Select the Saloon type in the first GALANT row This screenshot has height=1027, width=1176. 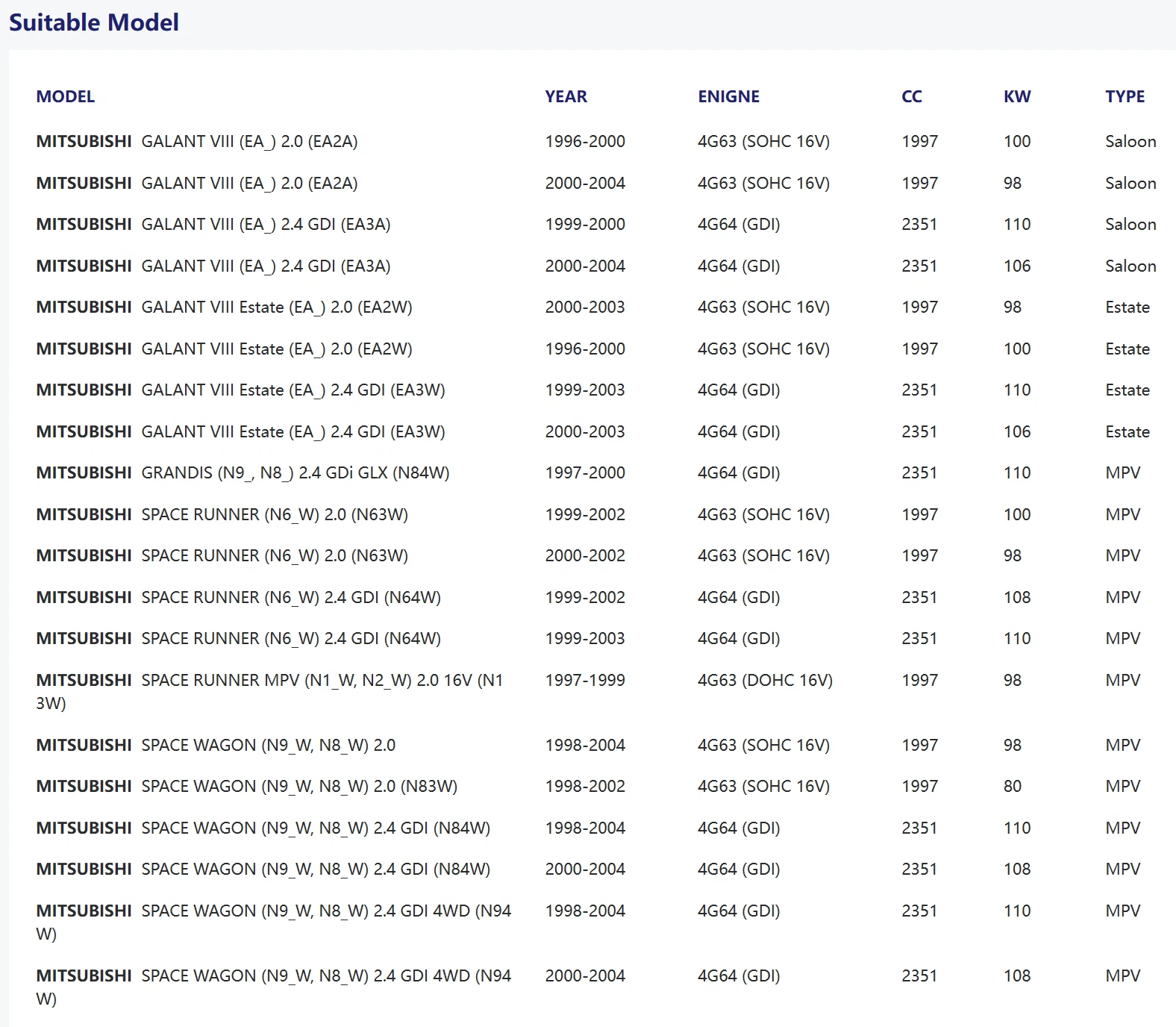point(1130,141)
